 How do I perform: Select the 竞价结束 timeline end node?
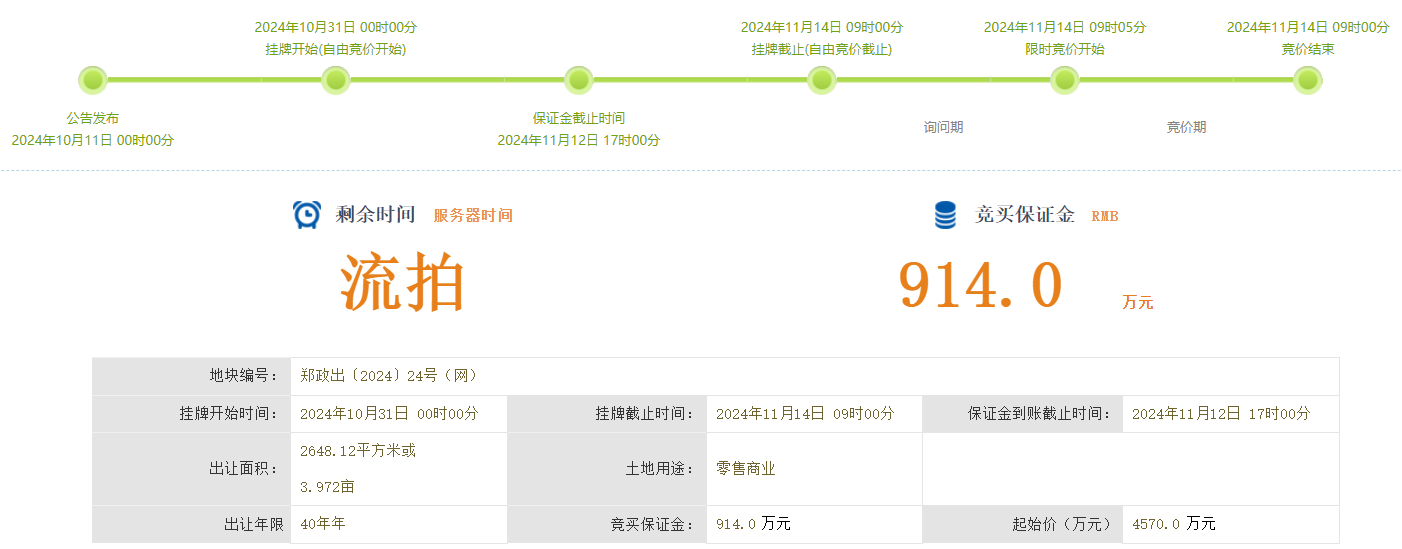(x=1308, y=80)
